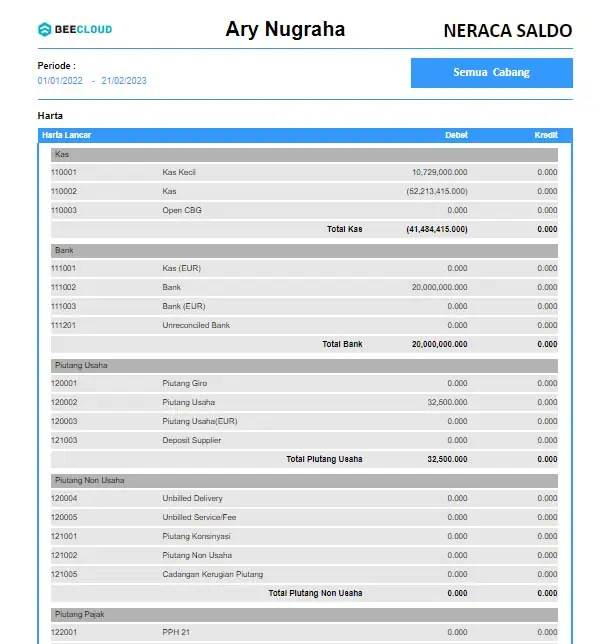Click the Total Piutang Usaha label
This screenshot has width=610, height=644.
(324, 459)
